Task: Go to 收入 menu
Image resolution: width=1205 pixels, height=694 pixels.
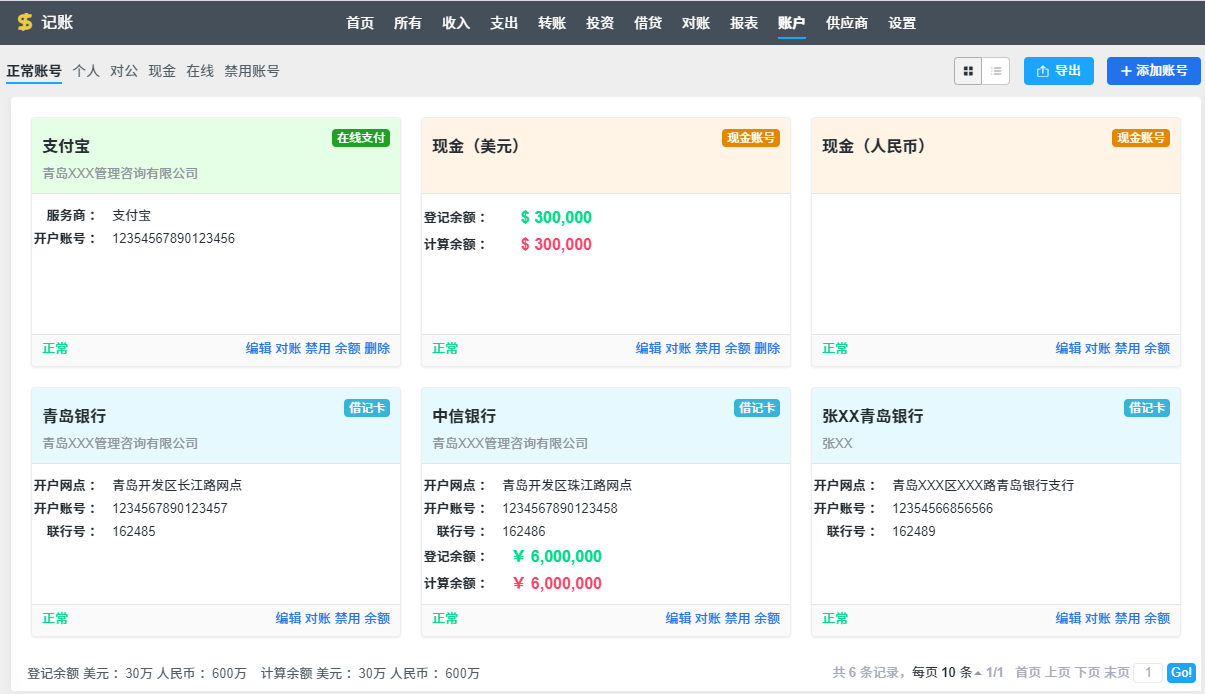Action: click(456, 23)
